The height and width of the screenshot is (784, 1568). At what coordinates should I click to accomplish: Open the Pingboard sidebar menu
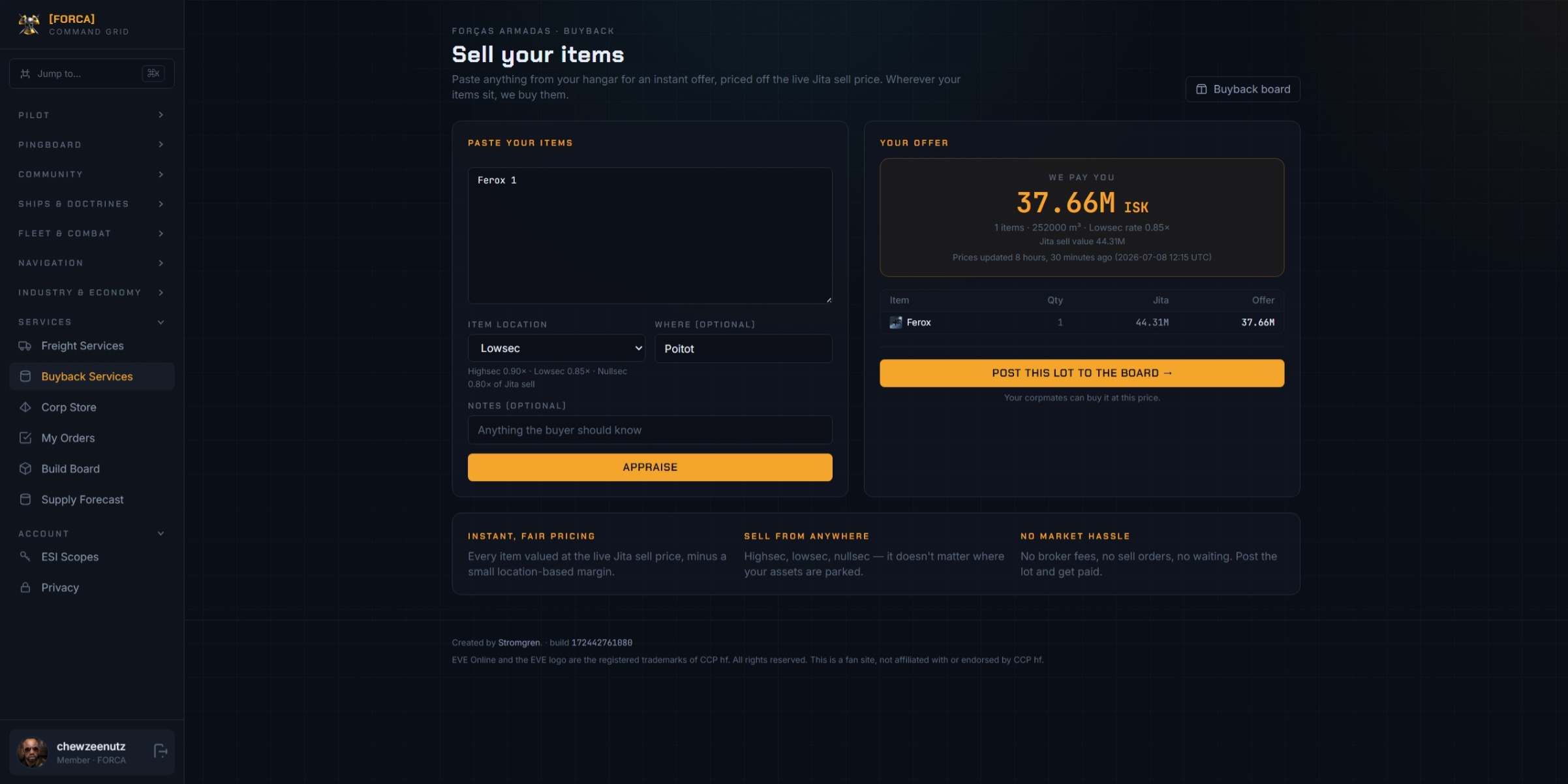[91, 145]
